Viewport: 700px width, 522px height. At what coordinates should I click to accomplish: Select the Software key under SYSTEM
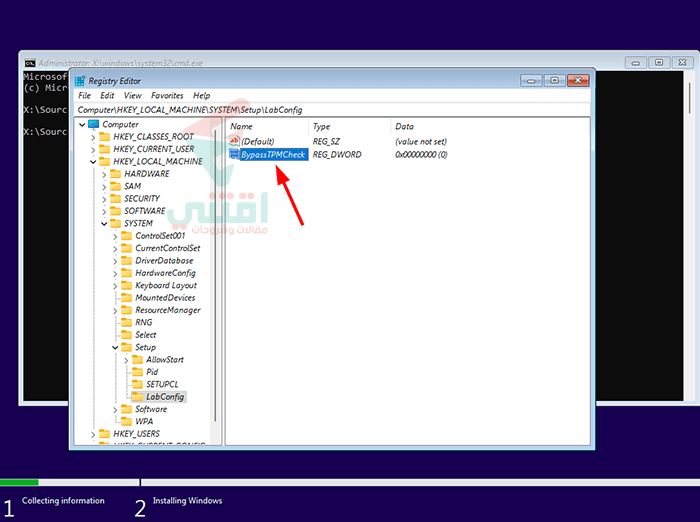pyautogui.click(x=151, y=409)
